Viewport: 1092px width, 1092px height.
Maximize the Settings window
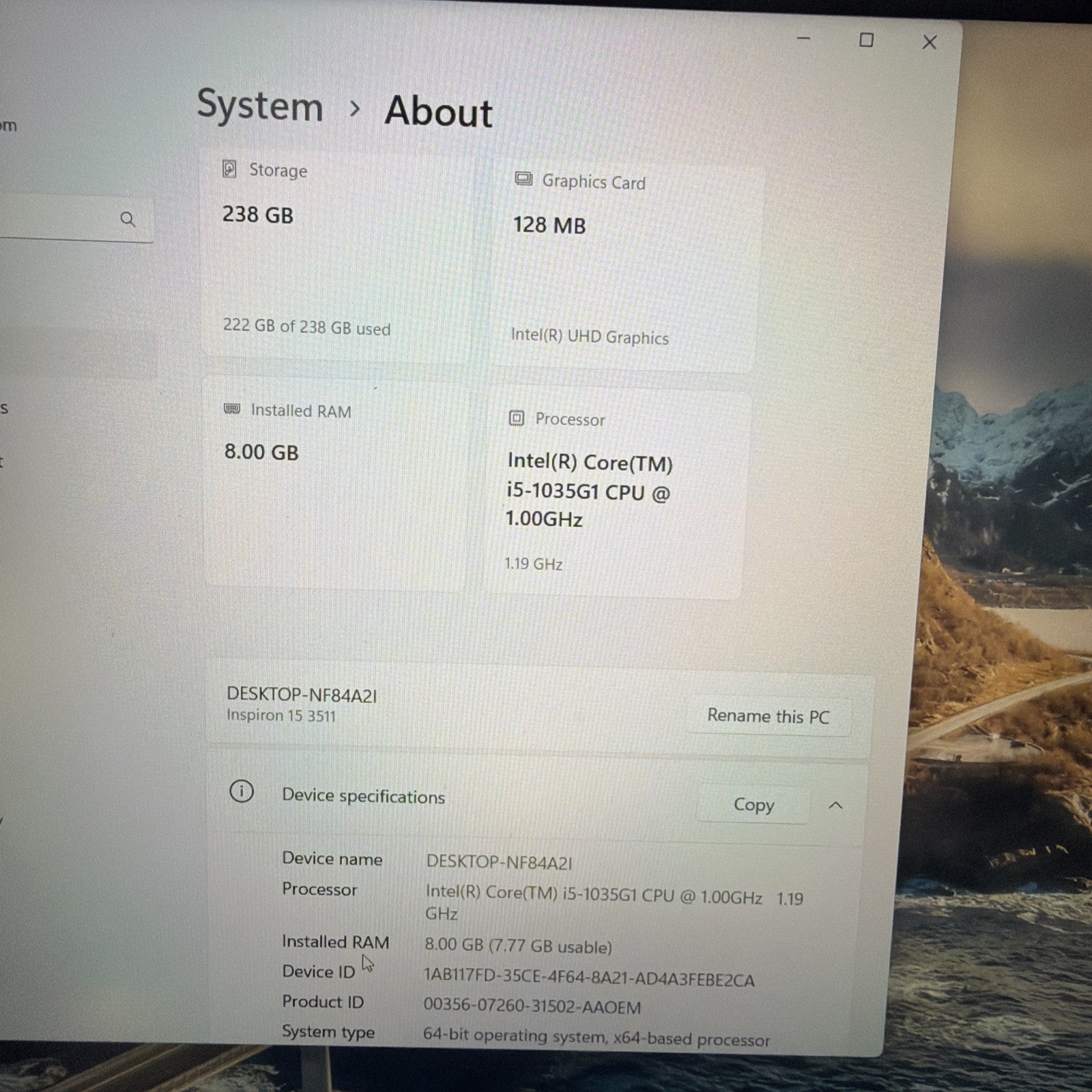866,40
